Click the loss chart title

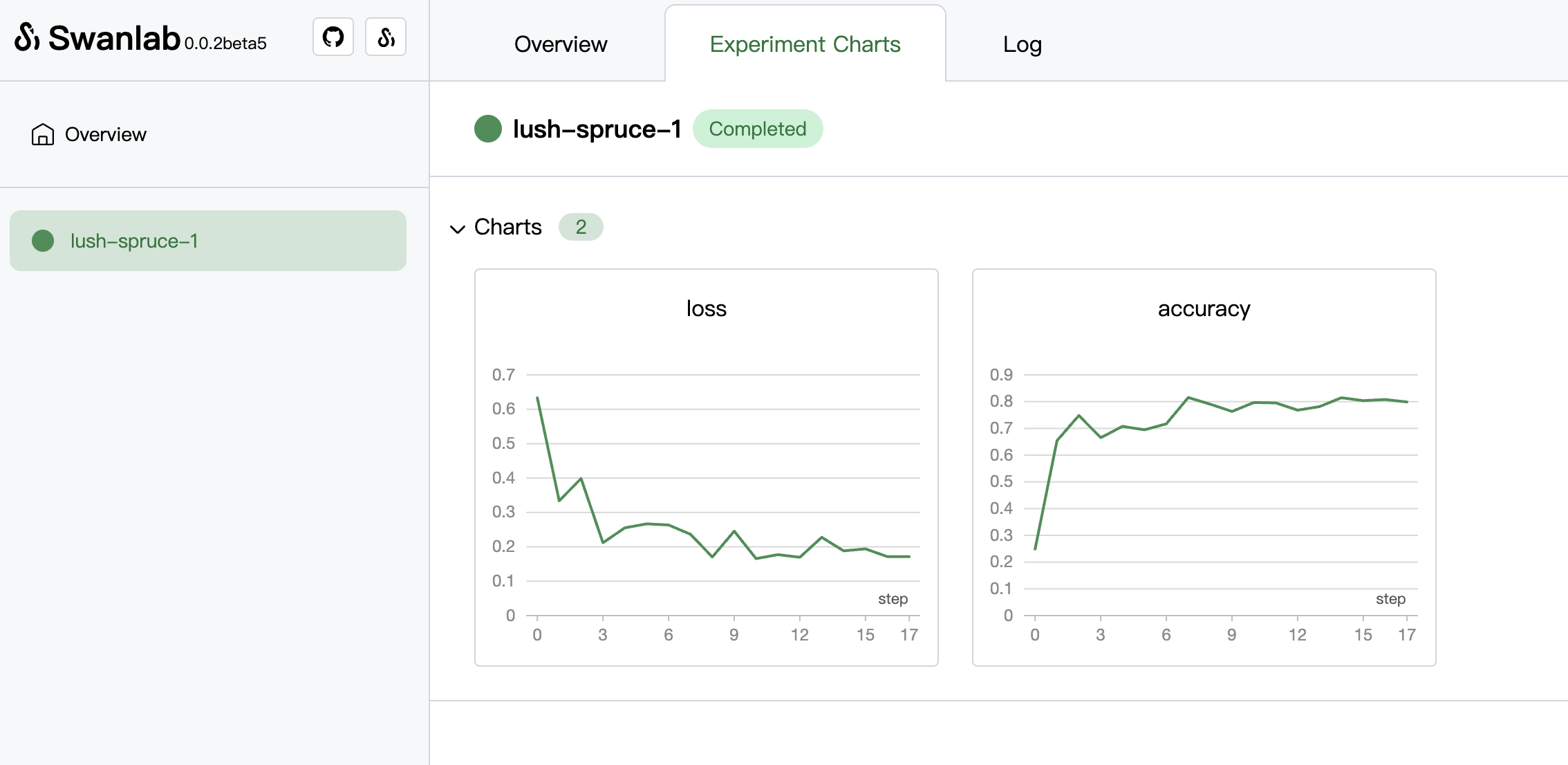click(706, 308)
